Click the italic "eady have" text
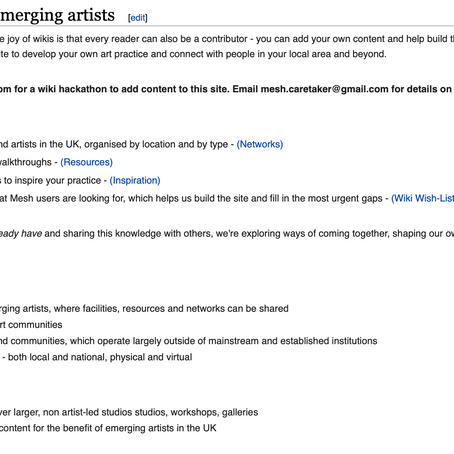454x454 pixels. (x=21, y=233)
